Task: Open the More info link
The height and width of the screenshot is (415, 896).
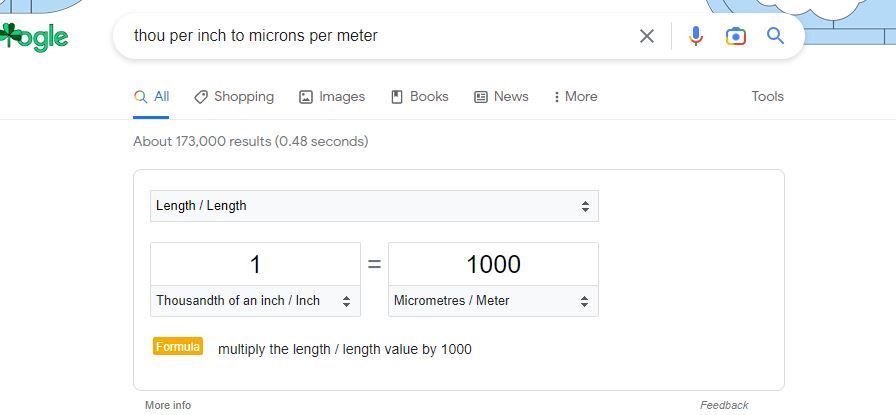Action: 168,405
